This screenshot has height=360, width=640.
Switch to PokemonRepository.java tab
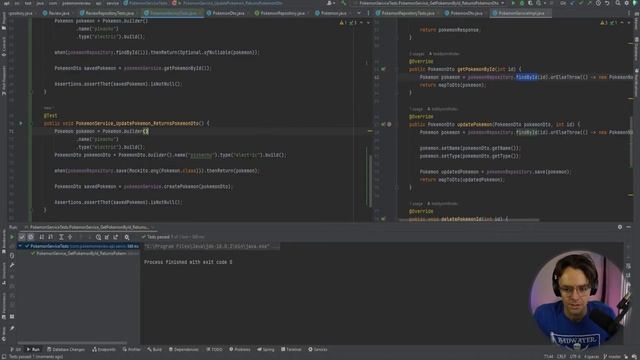(280, 13)
